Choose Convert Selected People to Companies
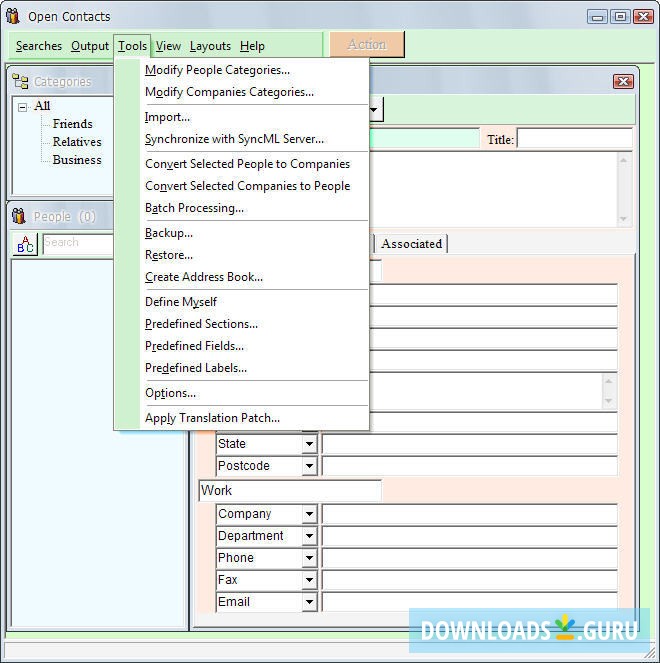This screenshot has width=660, height=663. 254,164
